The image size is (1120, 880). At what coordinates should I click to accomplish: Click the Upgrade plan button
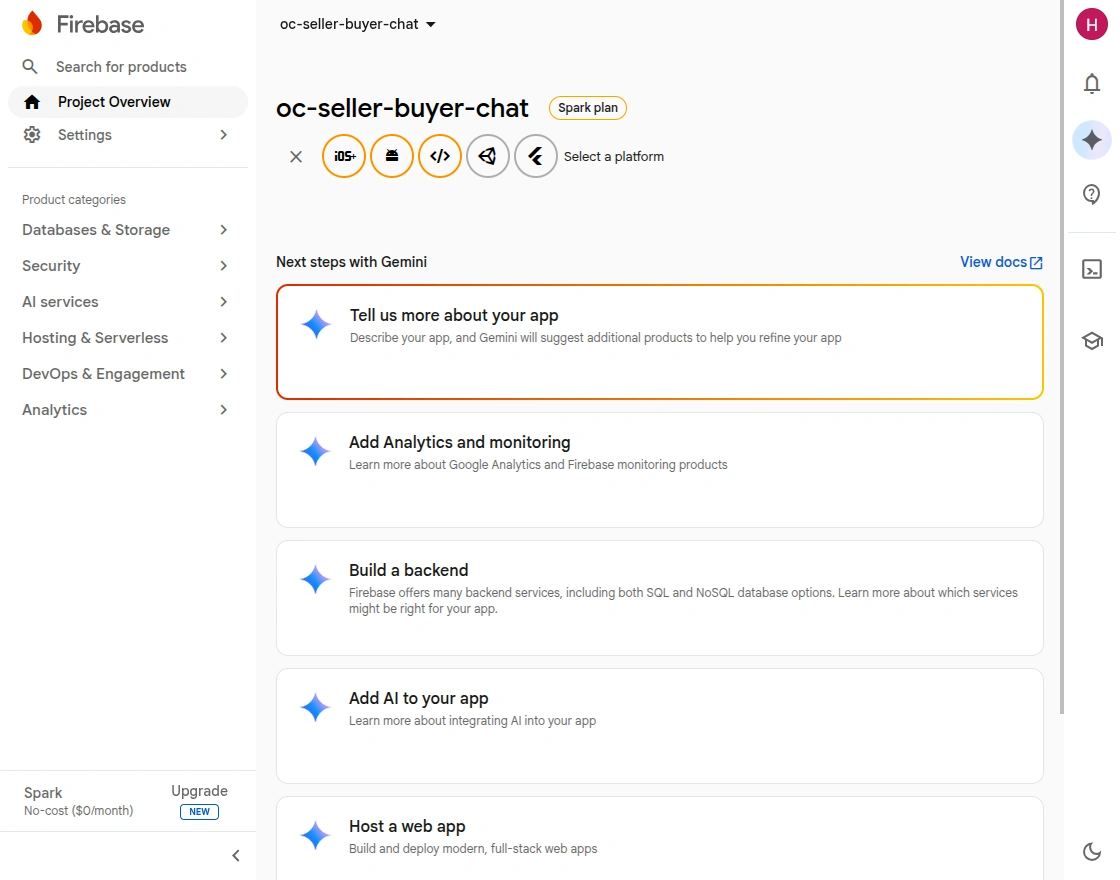(x=199, y=791)
